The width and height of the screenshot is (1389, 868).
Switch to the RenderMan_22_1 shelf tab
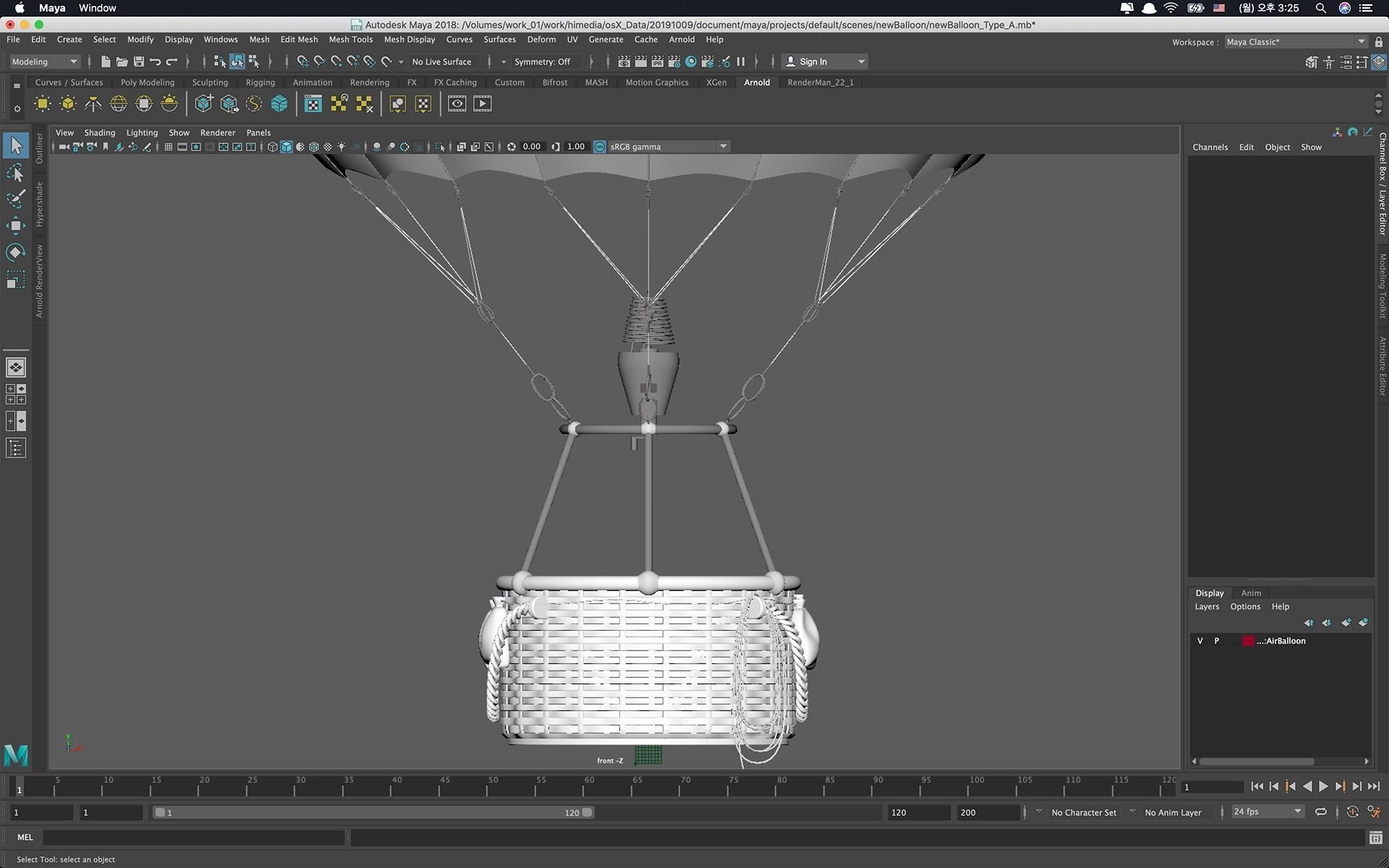point(820,82)
